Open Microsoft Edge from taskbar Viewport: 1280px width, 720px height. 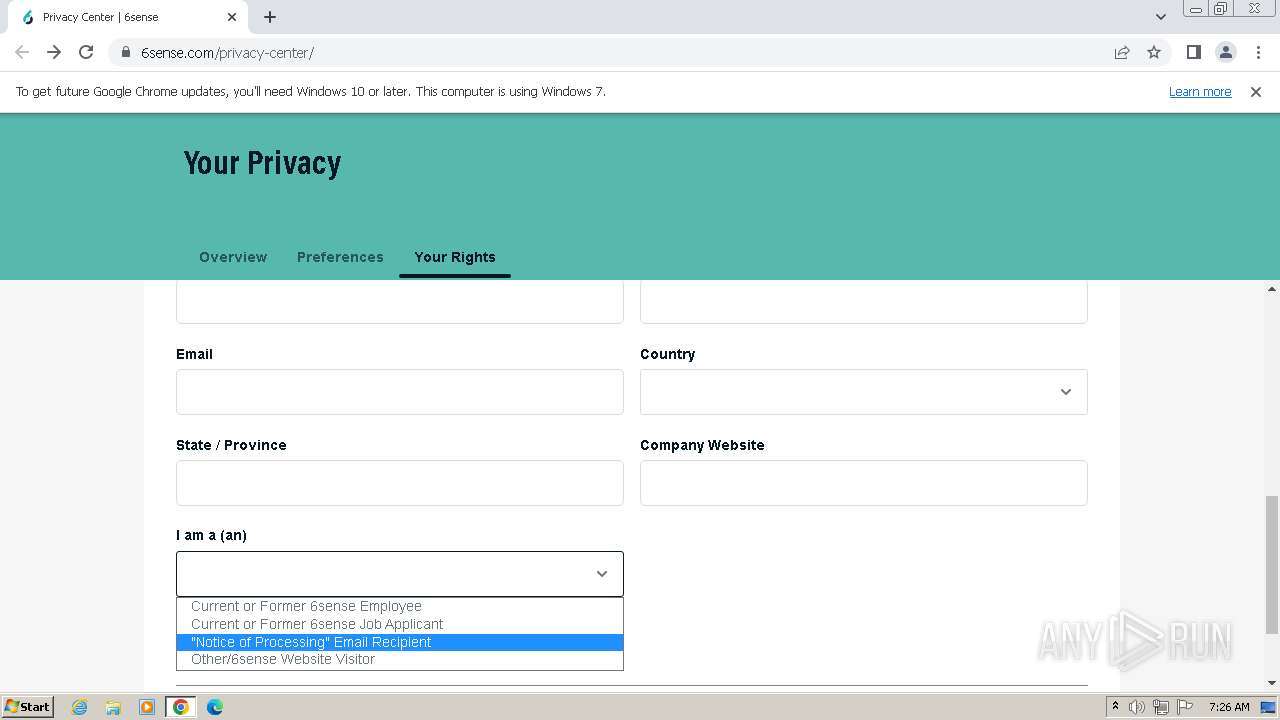point(215,707)
